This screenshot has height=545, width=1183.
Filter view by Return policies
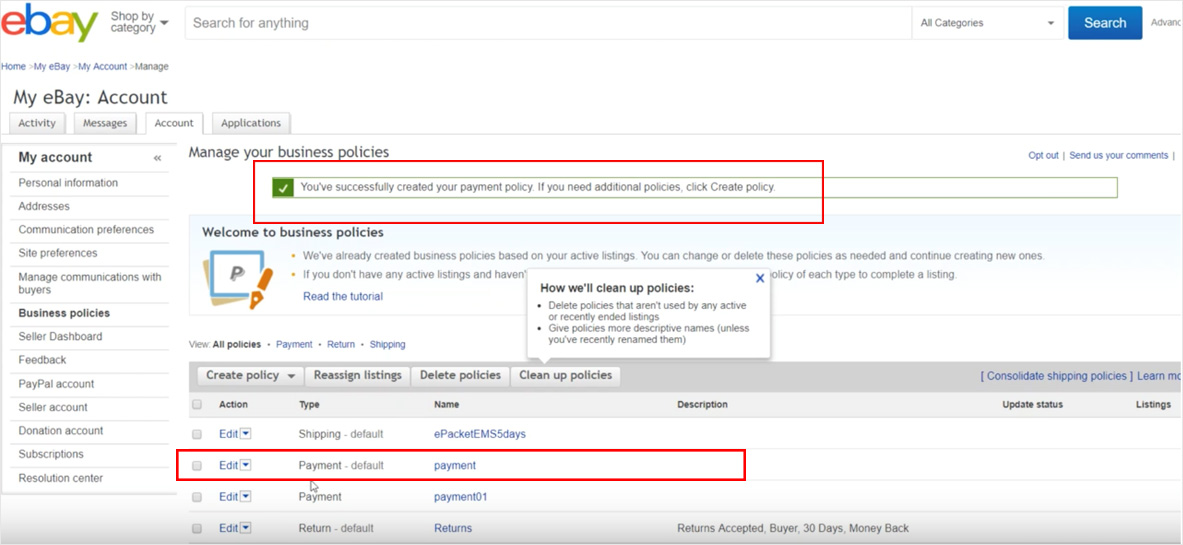pyautogui.click(x=341, y=344)
